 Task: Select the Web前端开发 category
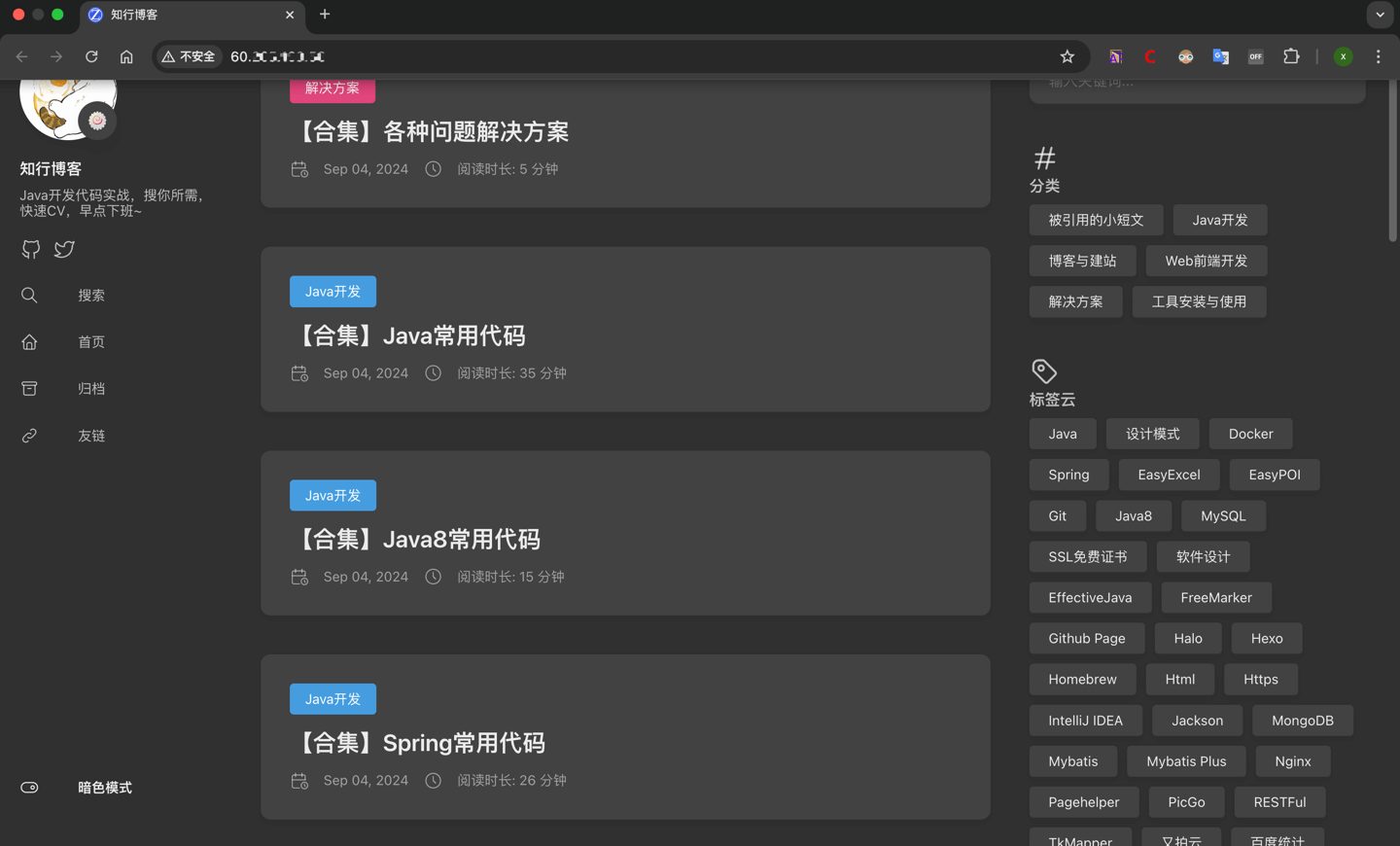1206,261
